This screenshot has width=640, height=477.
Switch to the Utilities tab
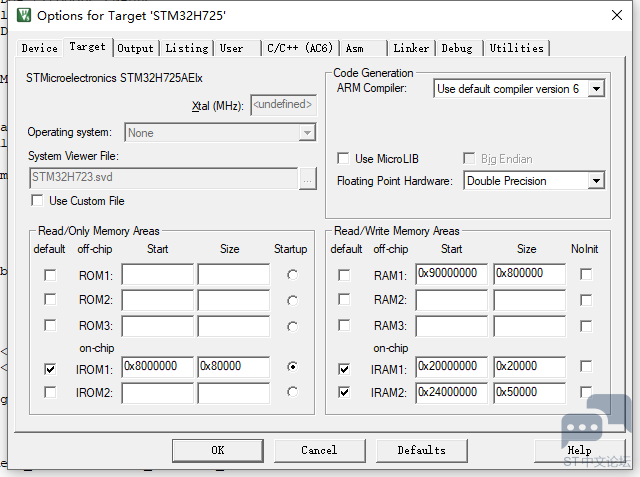516,48
